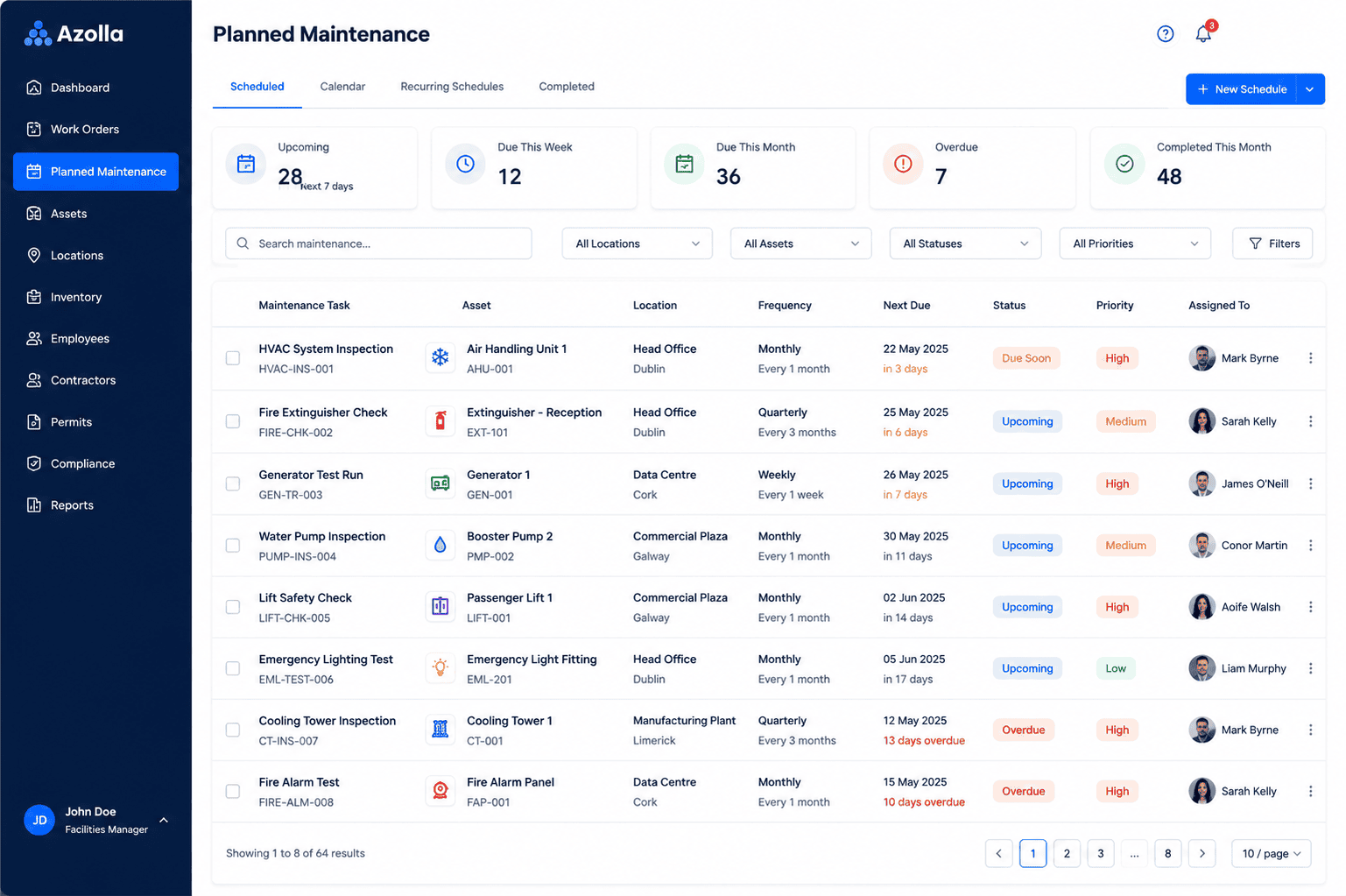The width and height of the screenshot is (1346, 896).
Task: Open row actions for Lift Safety Check
Action: point(1310,607)
